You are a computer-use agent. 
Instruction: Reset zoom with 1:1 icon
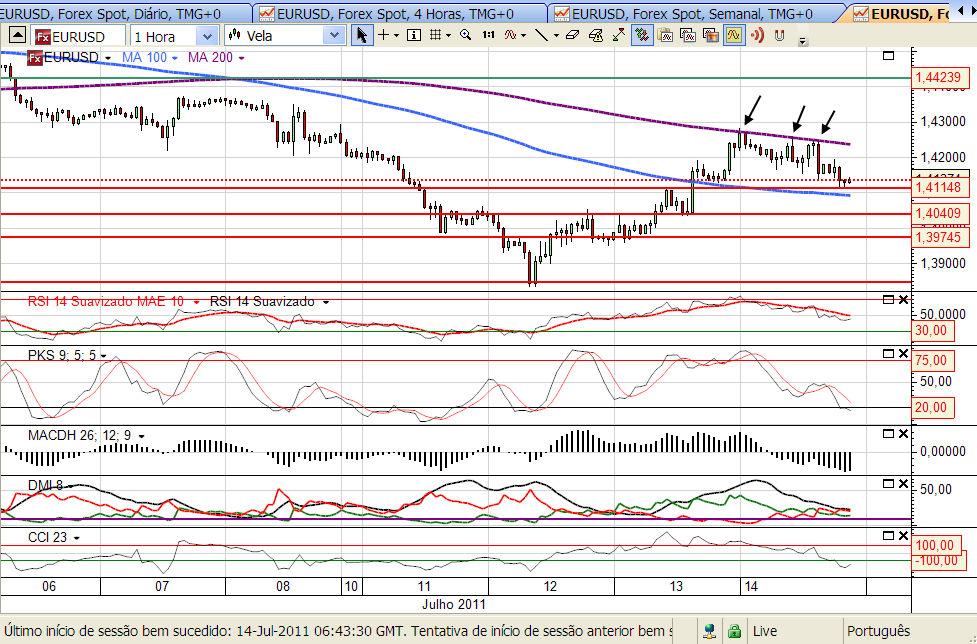pos(488,36)
